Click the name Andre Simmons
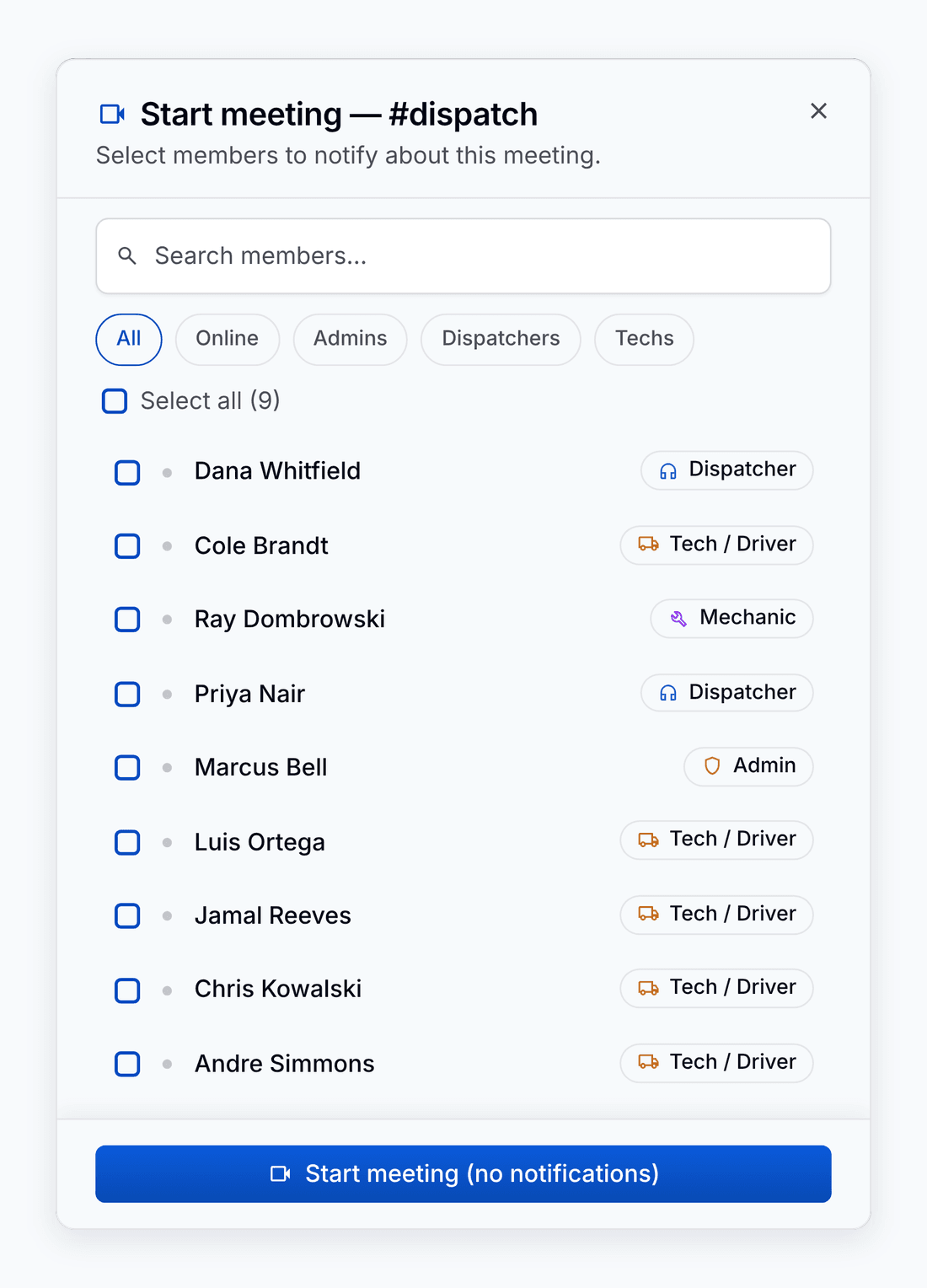927x1288 pixels. click(285, 1064)
